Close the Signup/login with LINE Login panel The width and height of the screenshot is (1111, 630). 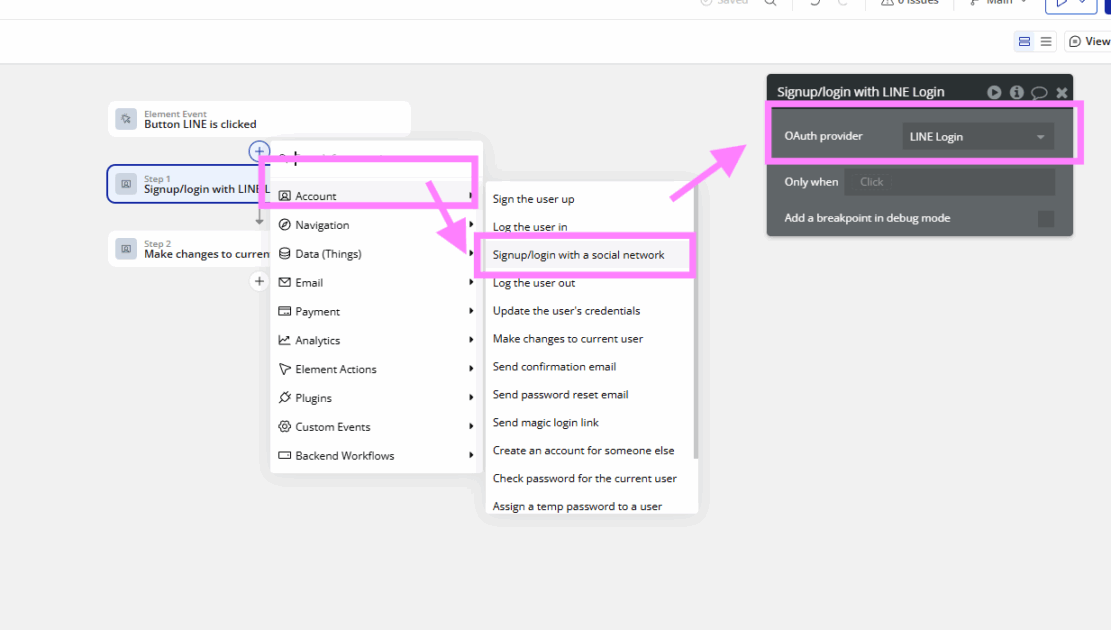[1061, 92]
